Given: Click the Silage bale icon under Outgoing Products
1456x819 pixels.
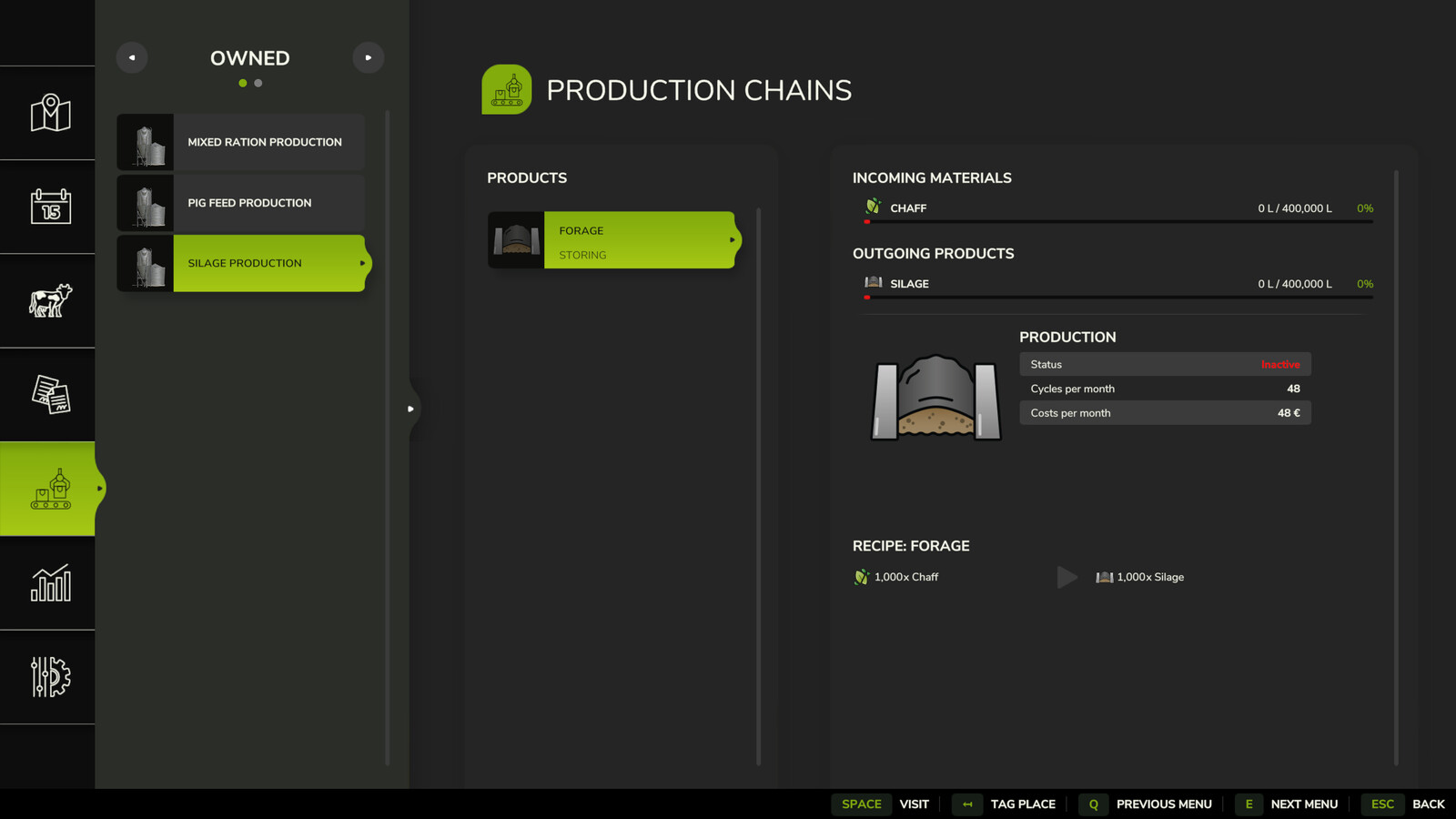Looking at the screenshot, I should click(x=873, y=282).
